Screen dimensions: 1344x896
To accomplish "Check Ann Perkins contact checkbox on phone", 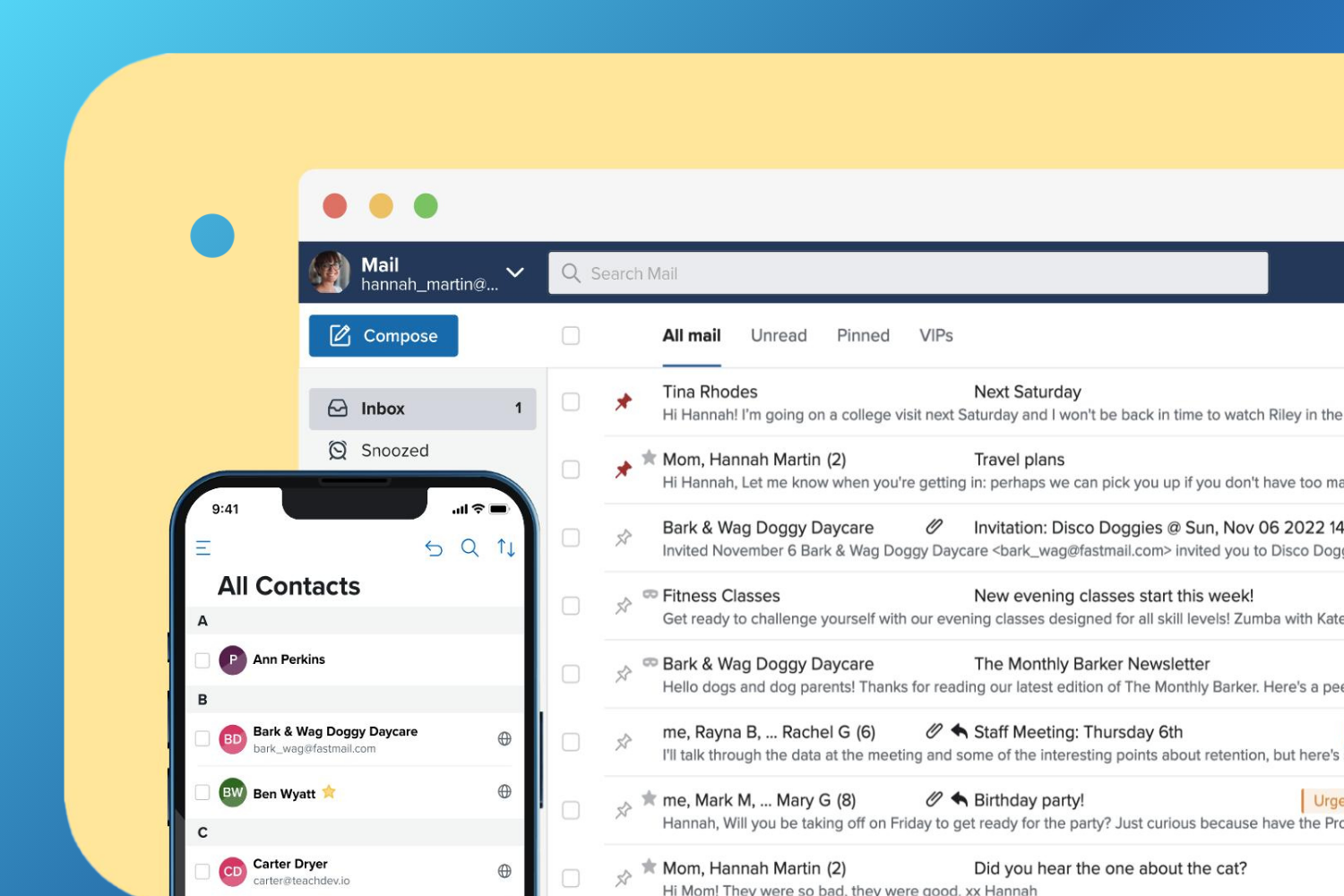I will pos(202,660).
